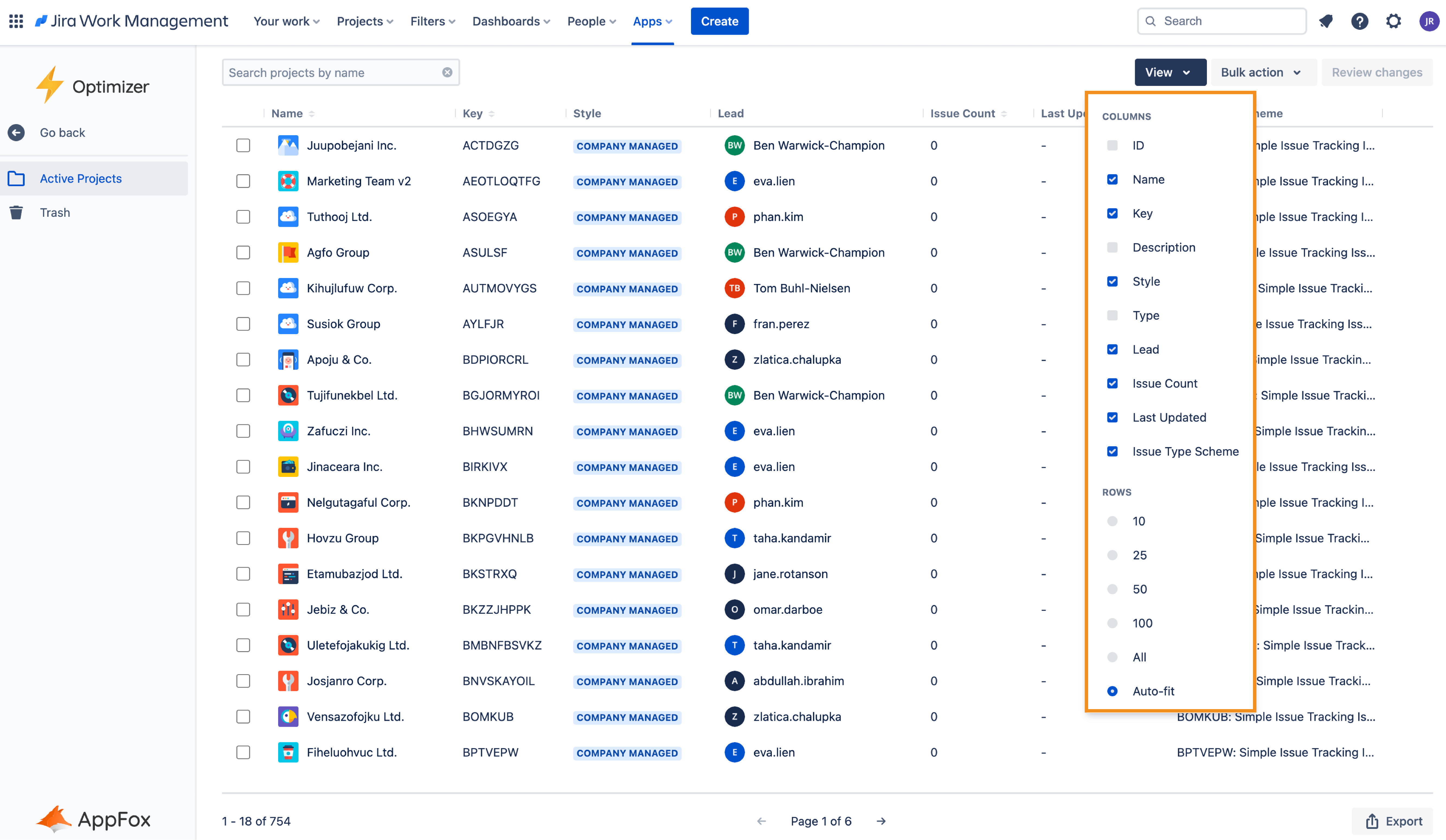Enable the ID column checkbox

[x=1112, y=146]
